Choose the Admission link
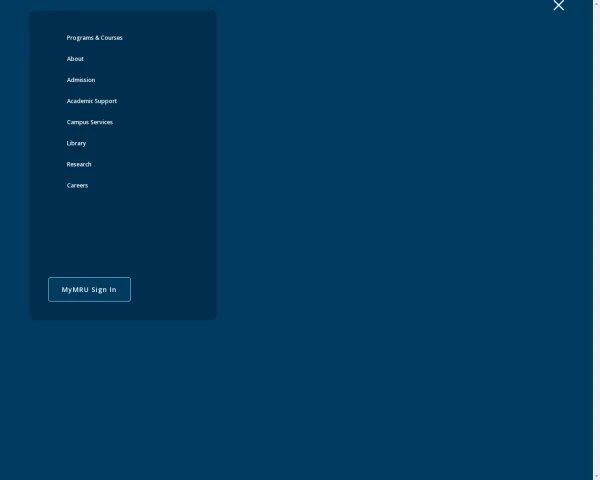Viewport: 600px width, 480px height. [x=81, y=80]
